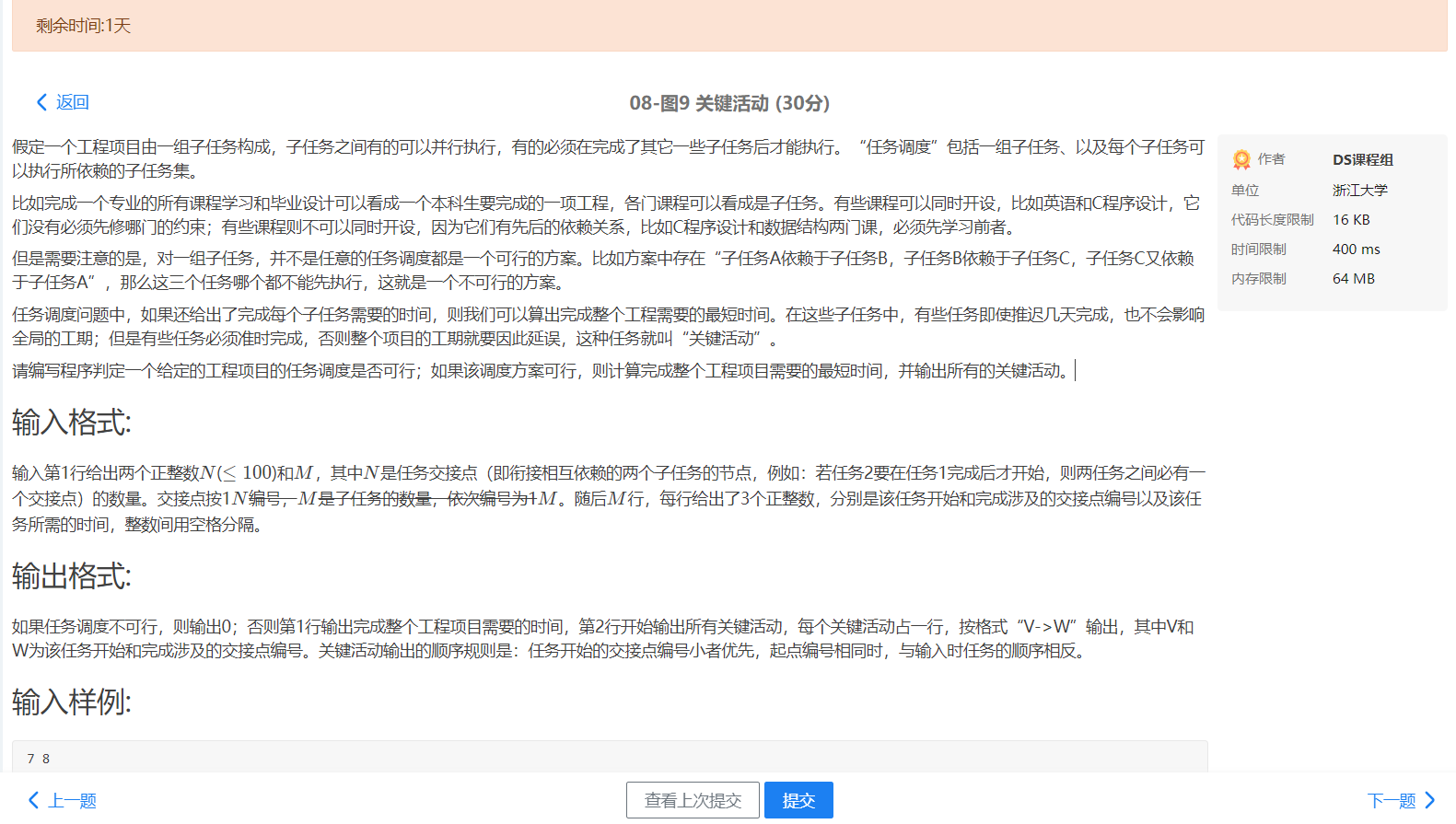This screenshot has width=1456, height=824.
Task: Click the author name DS课程组
Action: click(x=1363, y=159)
